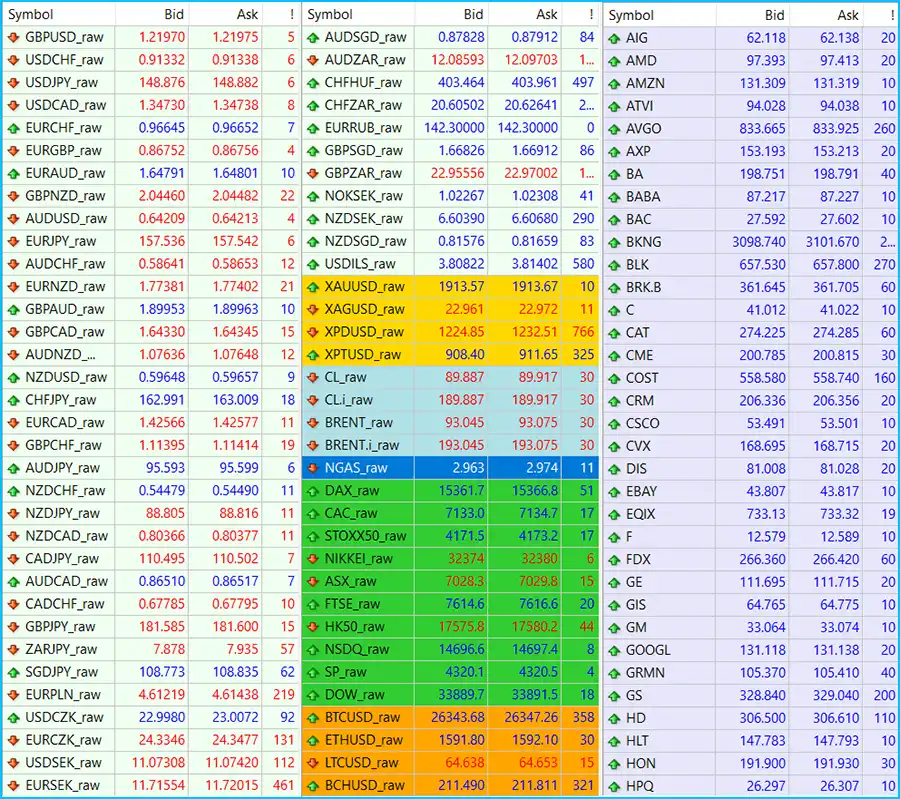Click the Bid column header above AUDSGD_raw
Viewport: 900px width, 799px height.
tap(473, 15)
